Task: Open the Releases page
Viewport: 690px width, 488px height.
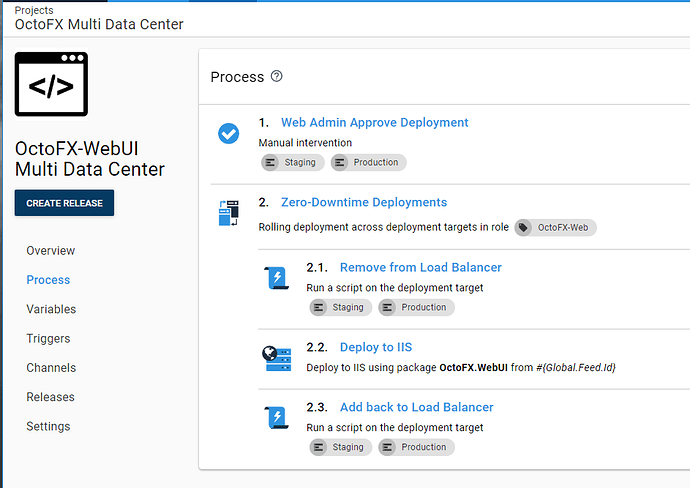Action: pos(50,397)
